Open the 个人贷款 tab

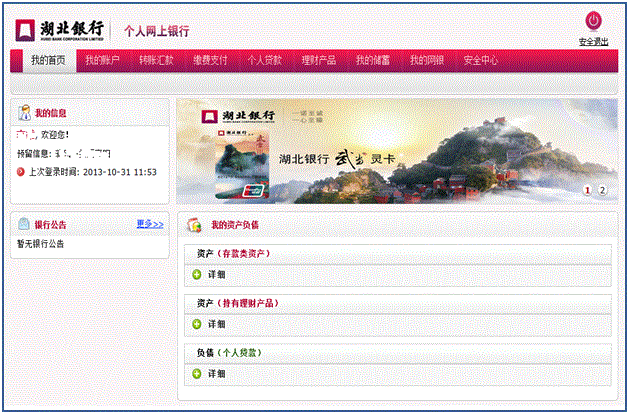point(264,61)
